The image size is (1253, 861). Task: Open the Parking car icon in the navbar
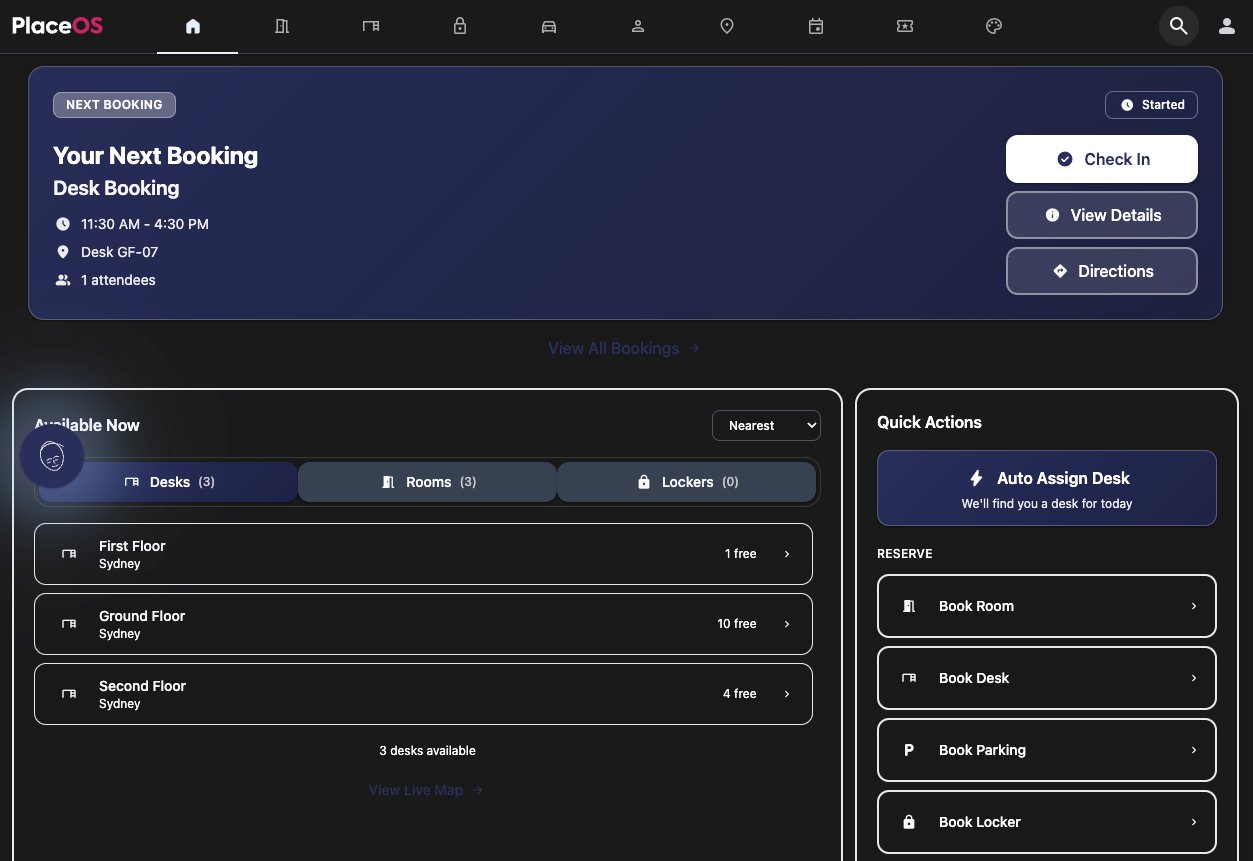tap(549, 26)
